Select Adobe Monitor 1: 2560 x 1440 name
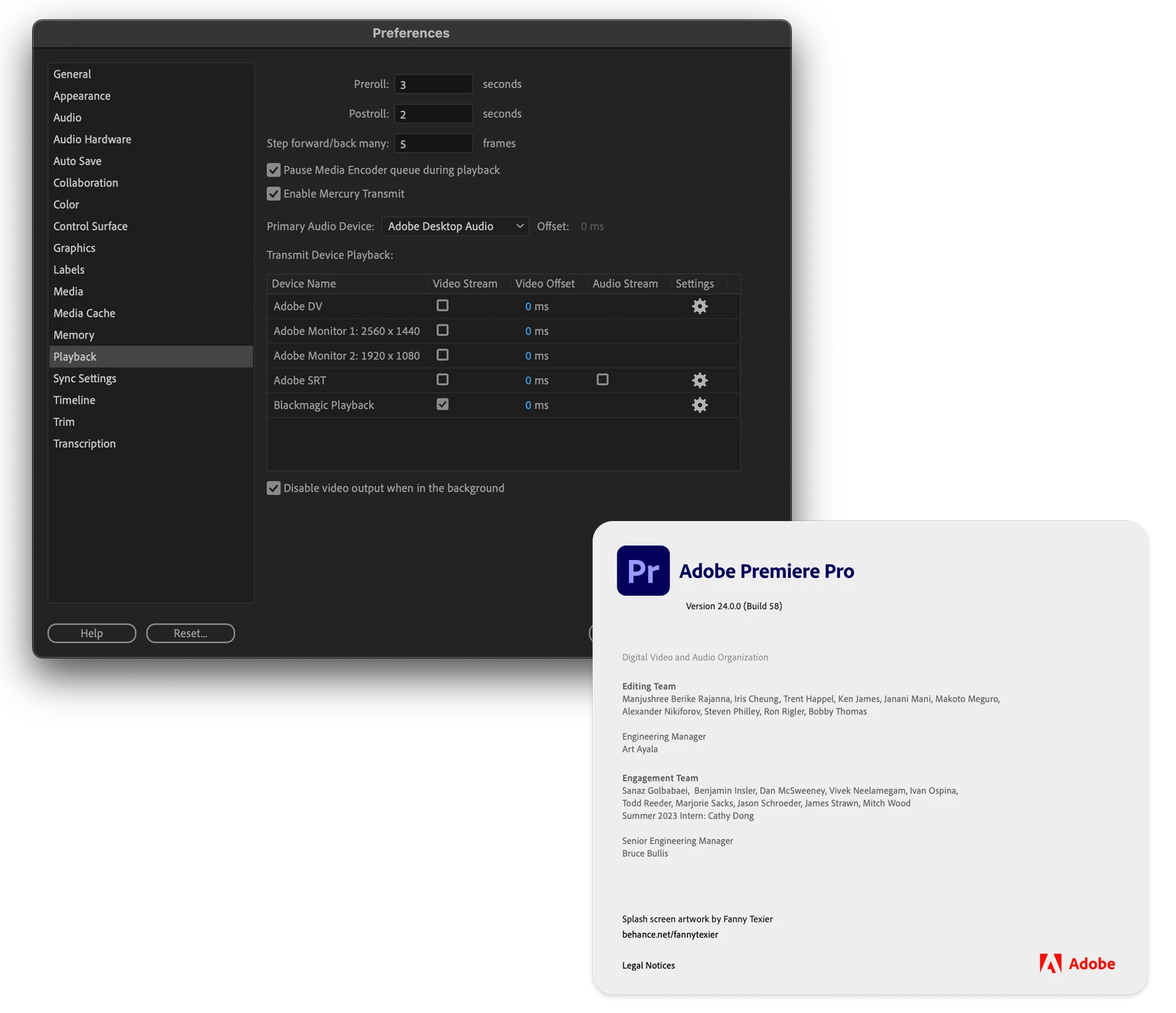The height and width of the screenshot is (1013, 1176). (x=347, y=331)
